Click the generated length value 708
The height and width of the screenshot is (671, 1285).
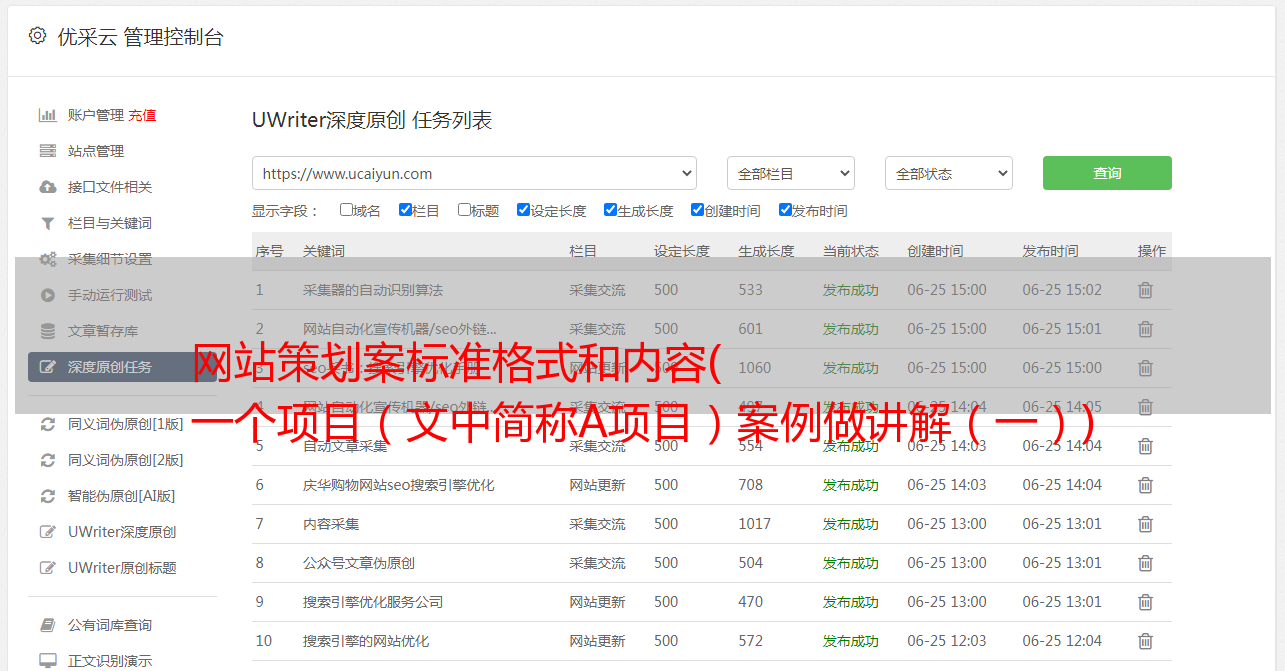click(751, 485)
